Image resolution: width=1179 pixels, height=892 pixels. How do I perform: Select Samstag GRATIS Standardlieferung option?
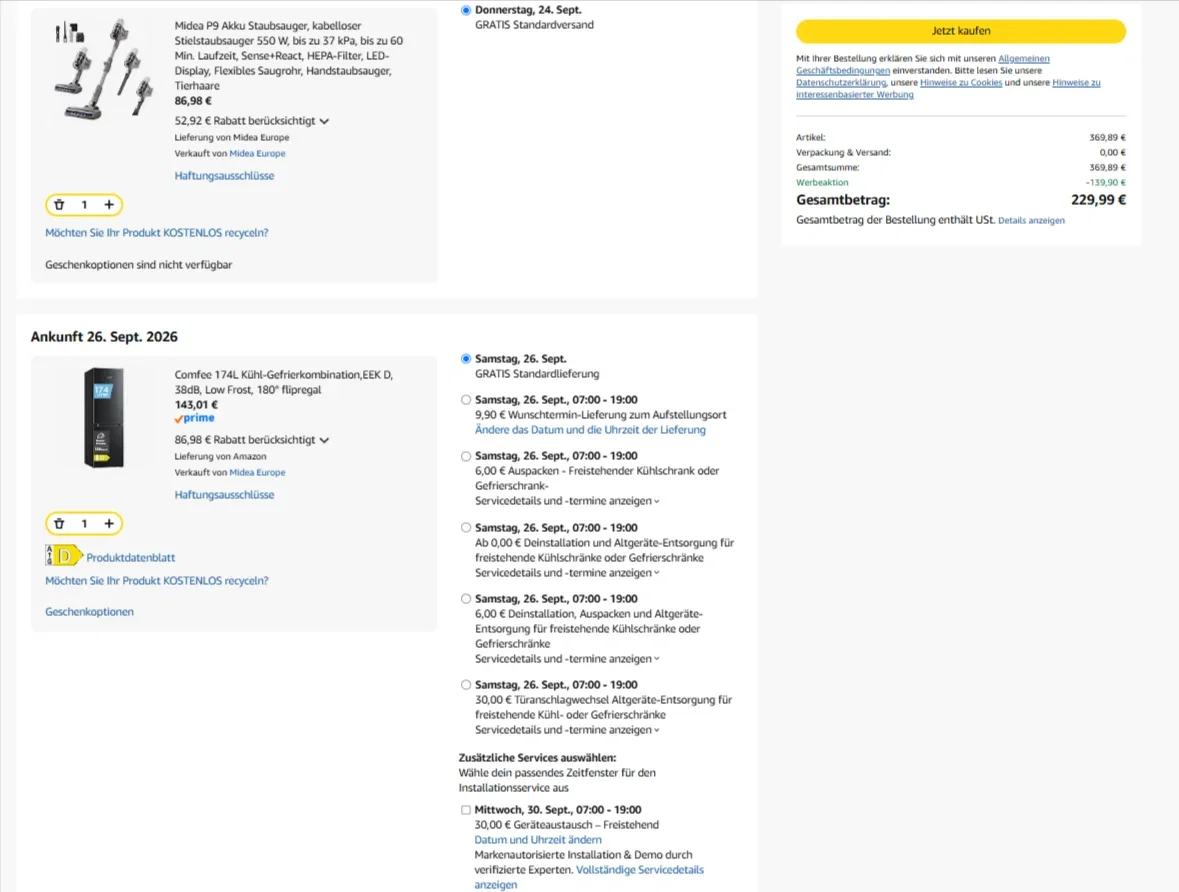pos(466,359)
